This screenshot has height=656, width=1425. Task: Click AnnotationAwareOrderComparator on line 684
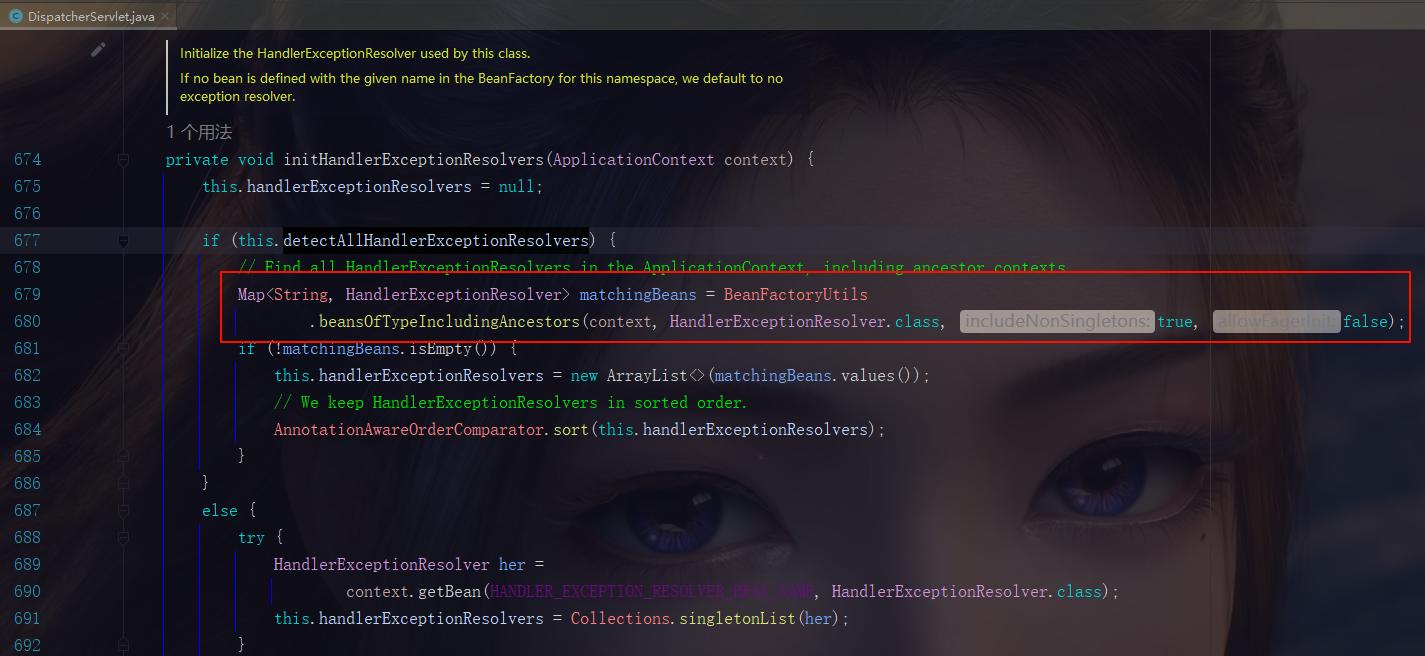(409, 429)
